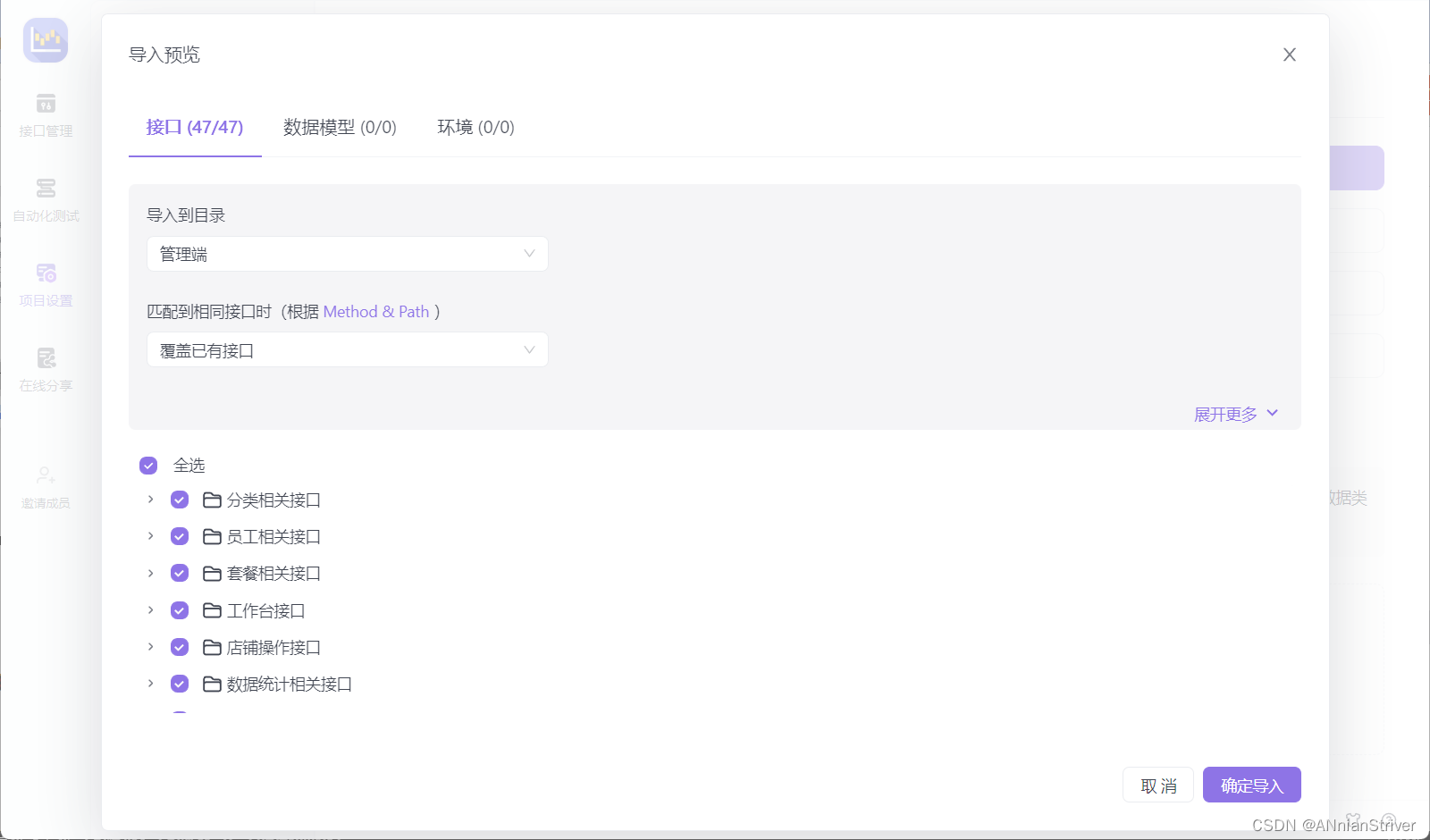
Task: Select 员工相关接口 folder label
Action: (273, 536)
